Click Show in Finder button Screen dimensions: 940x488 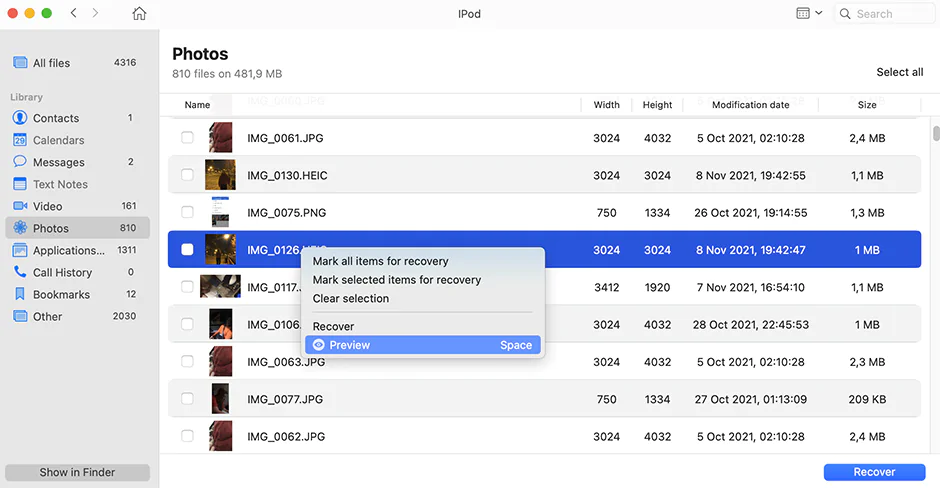pos(77,472)
